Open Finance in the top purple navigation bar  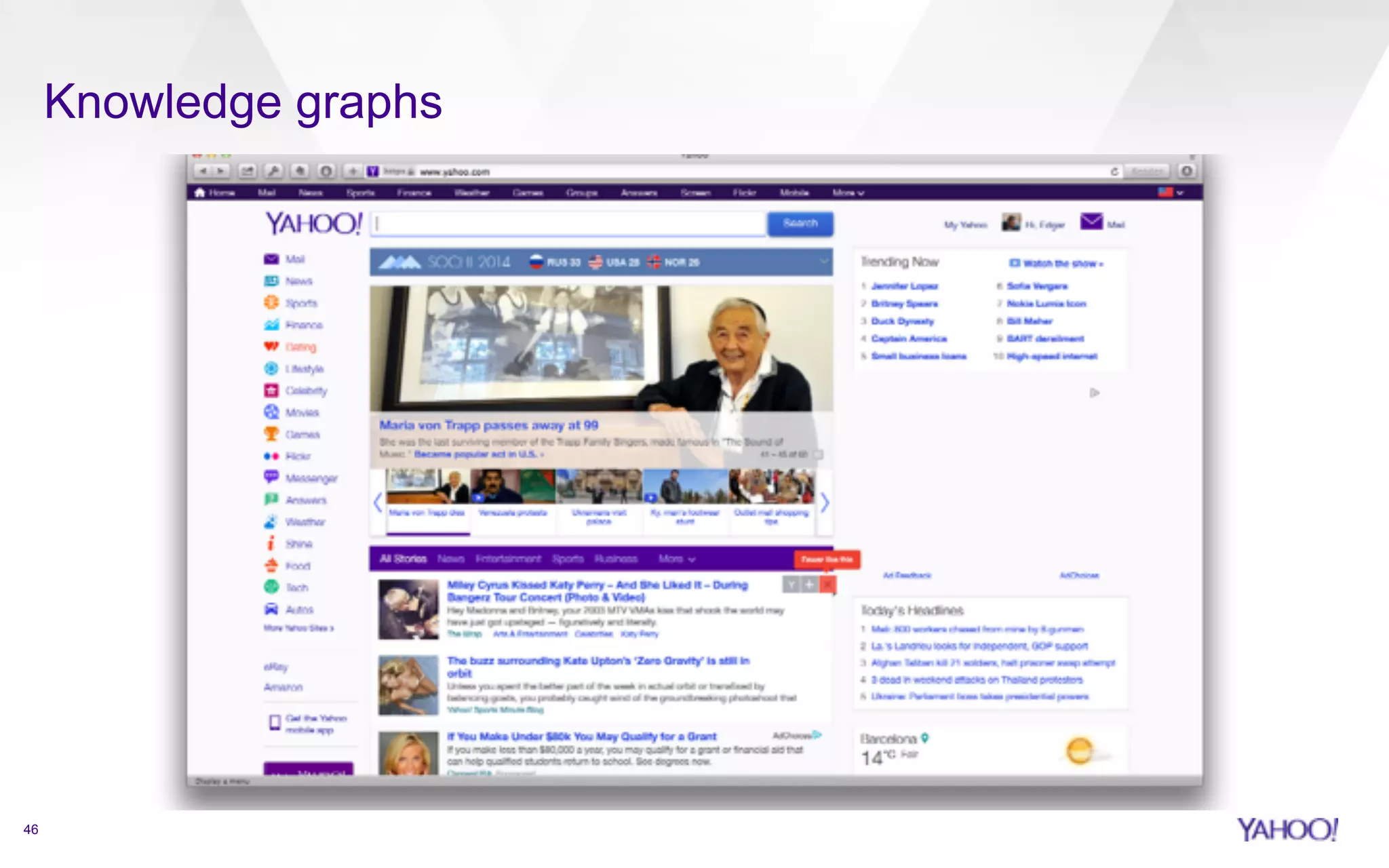[x=414, y=193]
